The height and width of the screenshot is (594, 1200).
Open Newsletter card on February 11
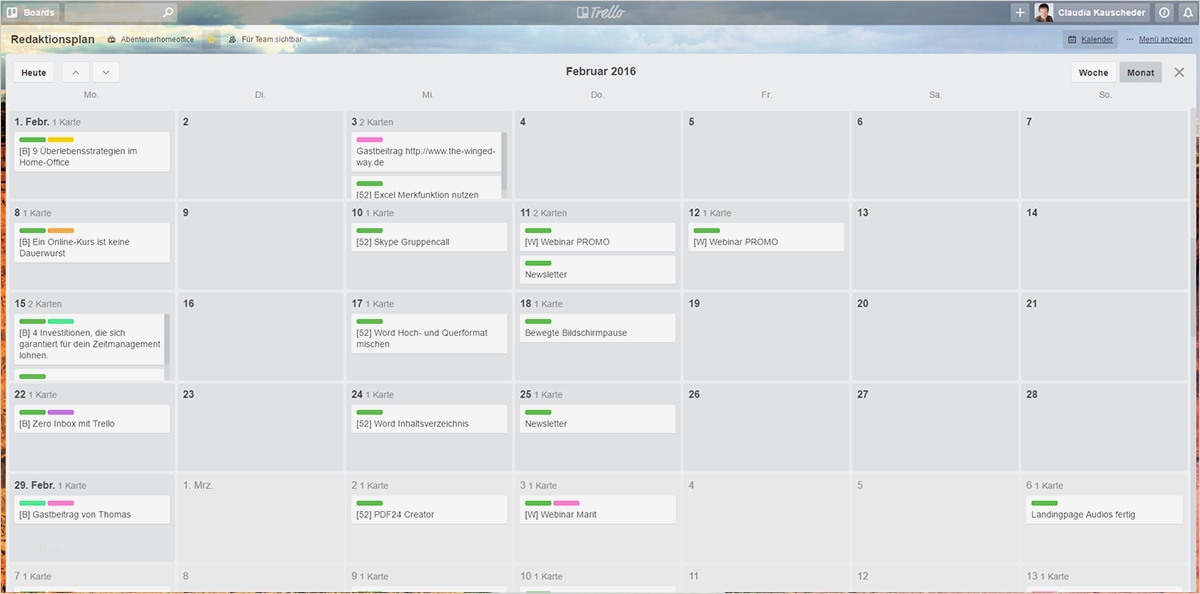point(597,269)
